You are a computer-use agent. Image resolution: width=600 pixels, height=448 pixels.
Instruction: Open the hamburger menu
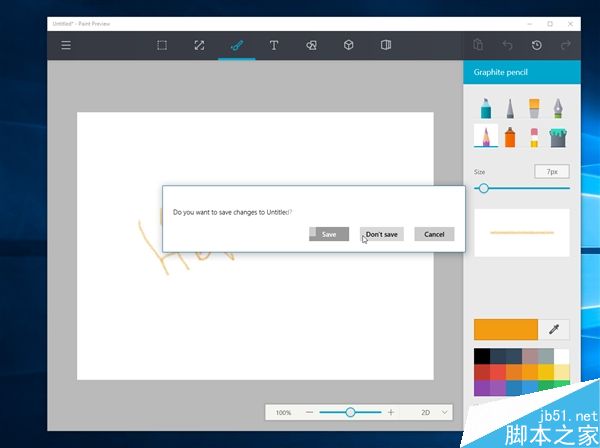66,46
